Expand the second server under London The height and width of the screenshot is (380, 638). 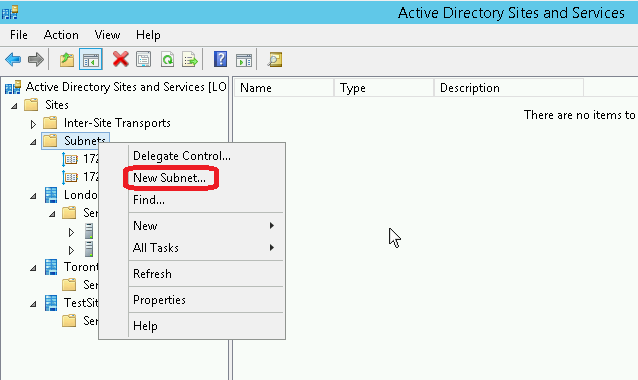pyautogui.click(x=71, y=250)
